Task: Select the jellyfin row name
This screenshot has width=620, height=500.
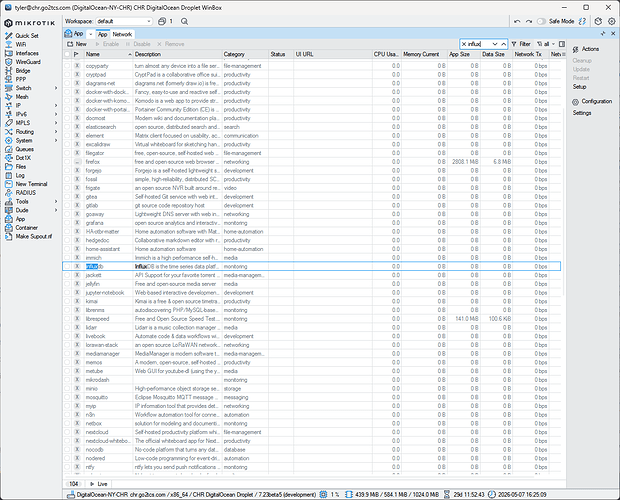Action: click(93, 284)
